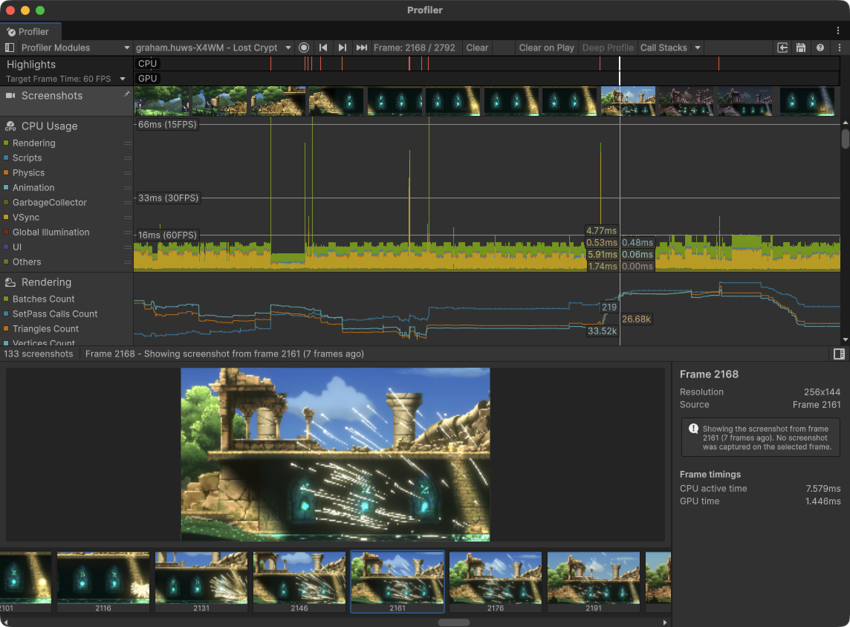850x627 pixels.
Task: Toggle the Rendering category color box
Action: 6,143
